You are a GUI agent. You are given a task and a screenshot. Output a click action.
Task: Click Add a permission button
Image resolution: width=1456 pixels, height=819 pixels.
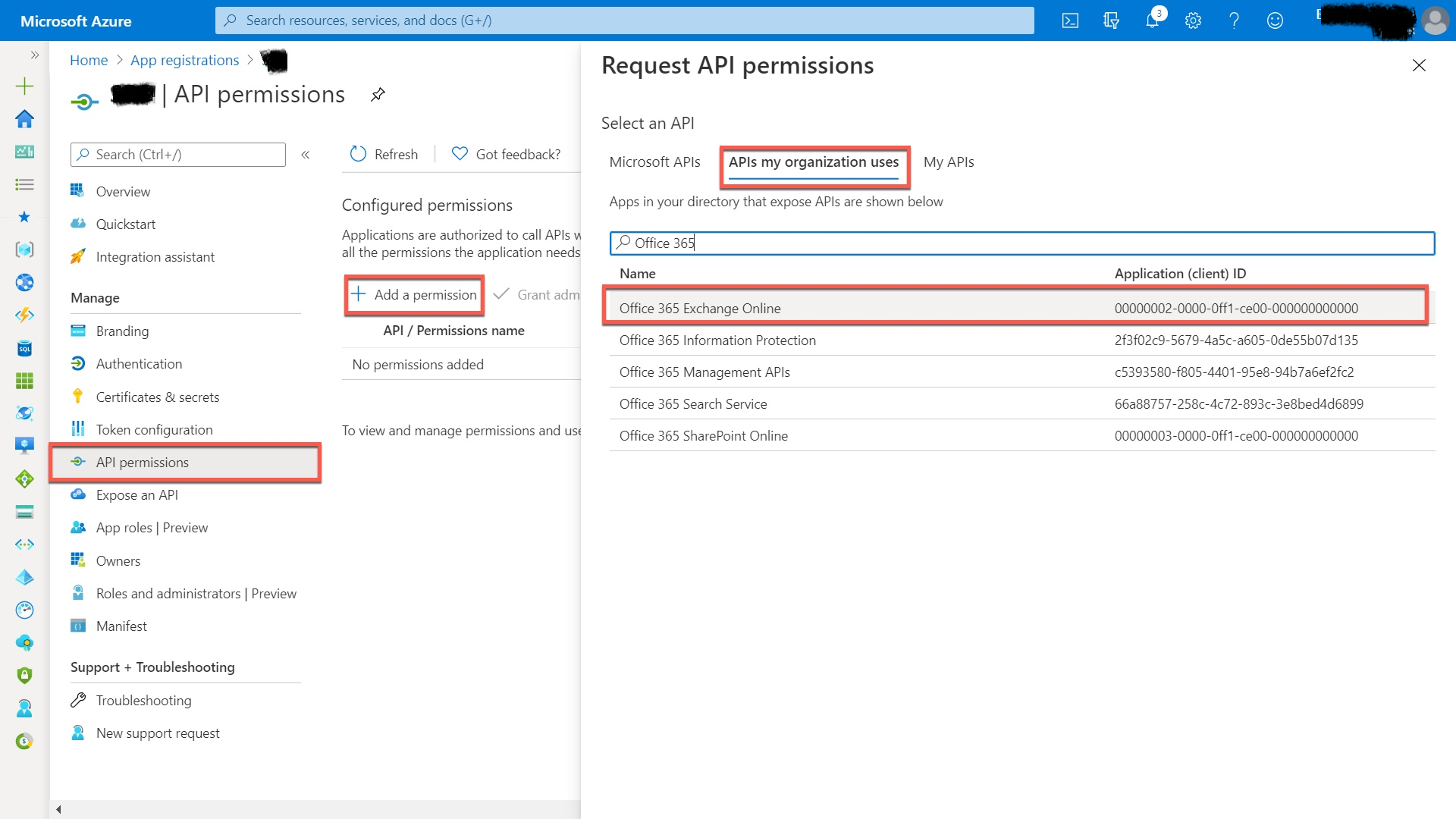(x=414, y=294)
